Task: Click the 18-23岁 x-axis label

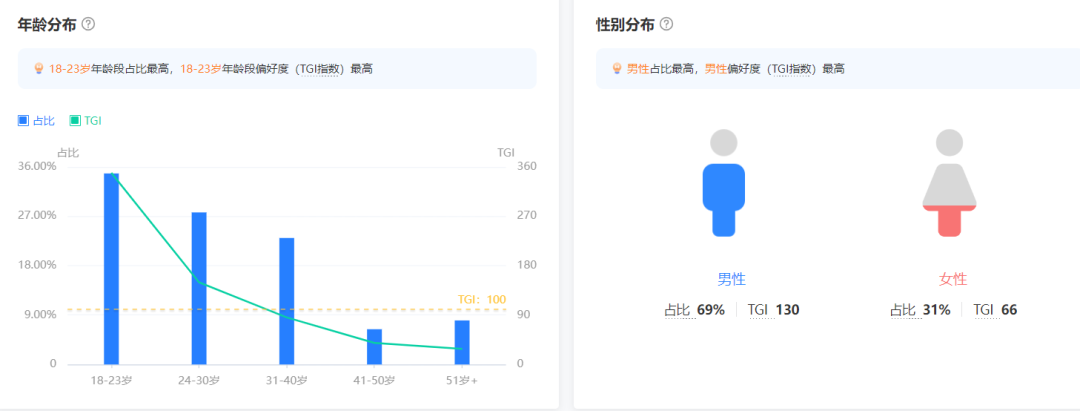Action: pyautogui.click(x=111, y=381)
